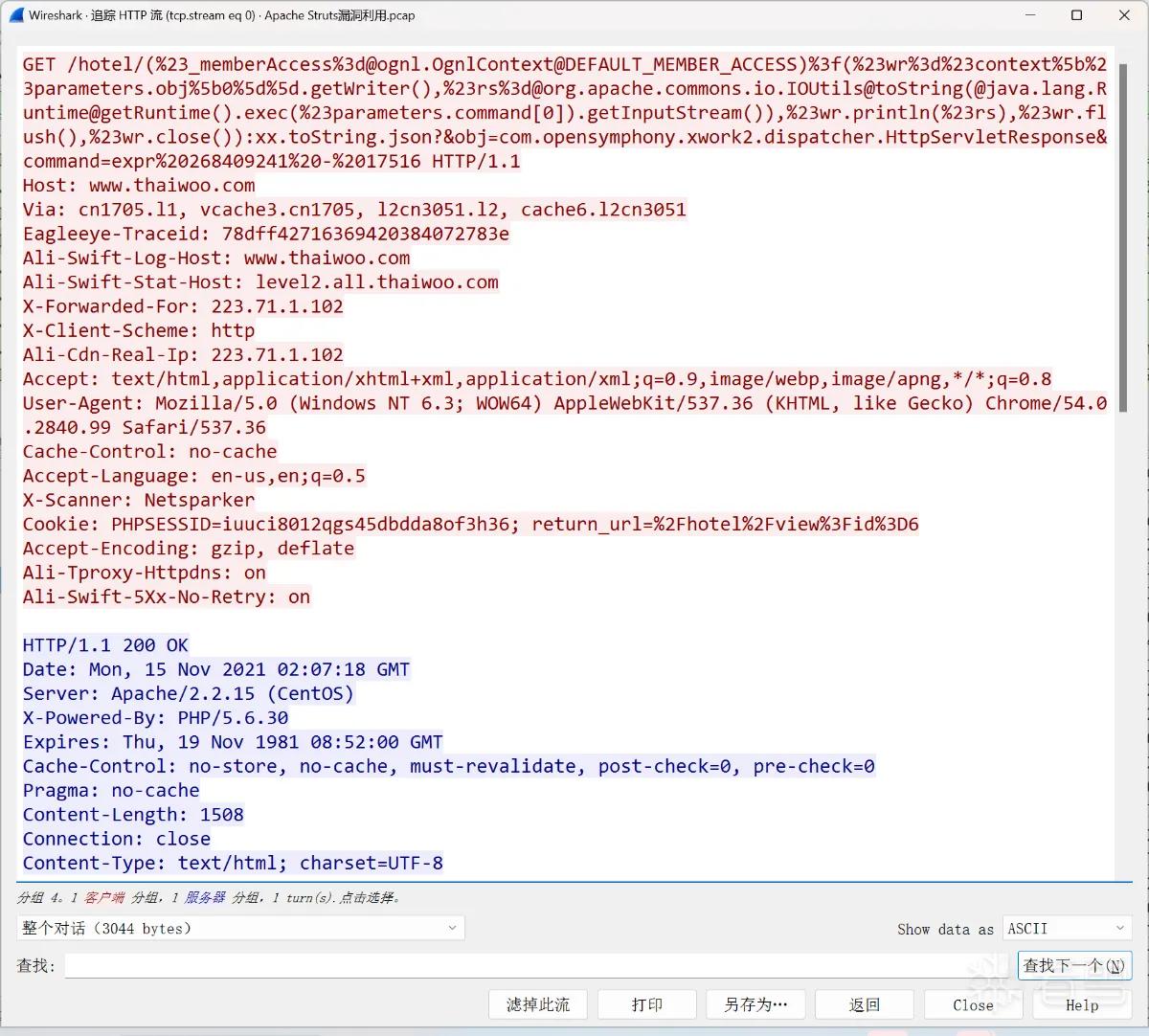Image resolution: width=1149 pixels, height=1036 pixels.
Task: Click the Ali-Swift-Stat-Host header line
Action: [260, 282]
